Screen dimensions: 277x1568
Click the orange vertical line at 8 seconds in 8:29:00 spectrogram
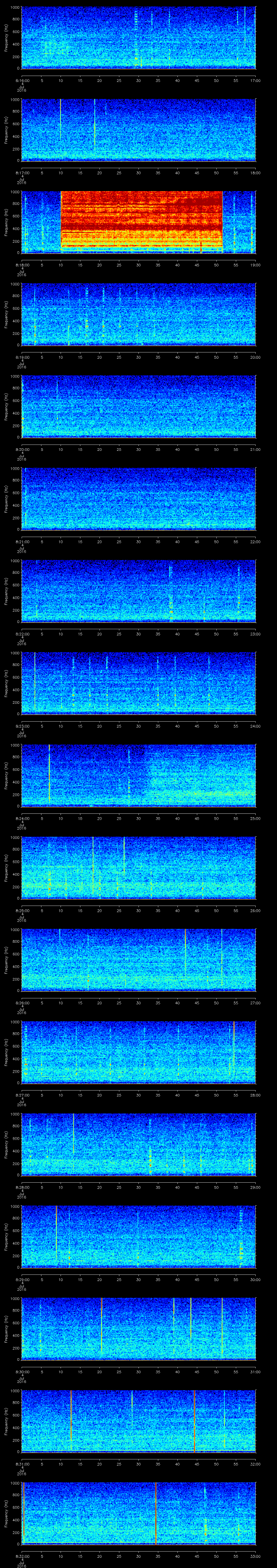coord(56,1232)
